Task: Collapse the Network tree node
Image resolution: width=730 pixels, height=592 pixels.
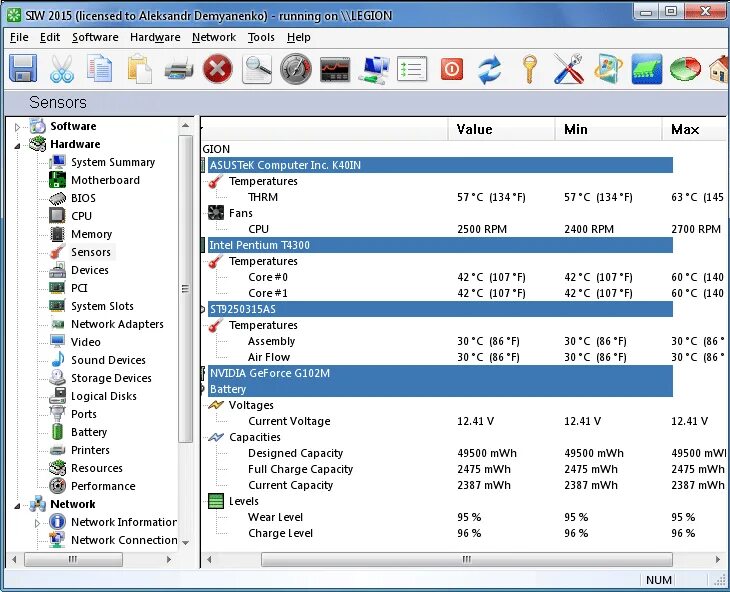Action: [x=17, y=506]
